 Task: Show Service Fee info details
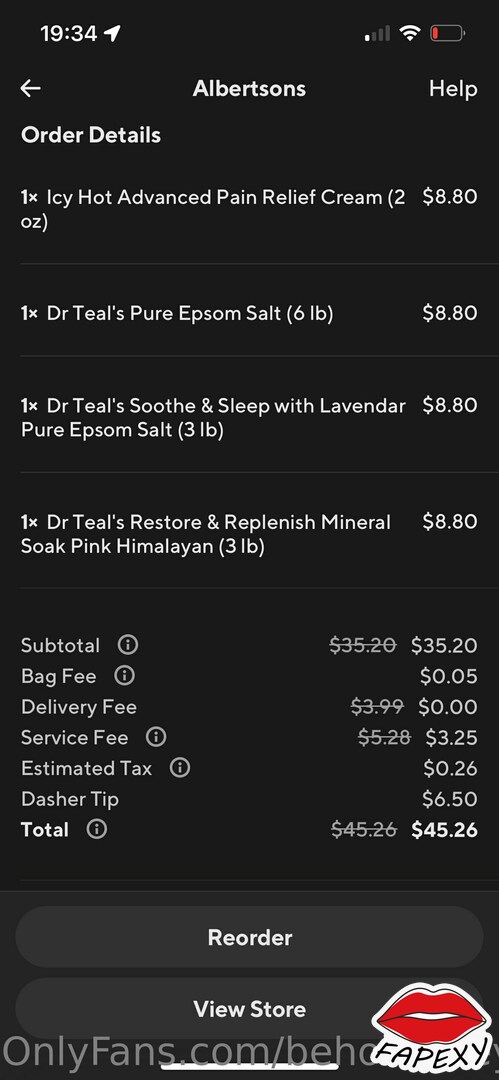pos(156,737)
